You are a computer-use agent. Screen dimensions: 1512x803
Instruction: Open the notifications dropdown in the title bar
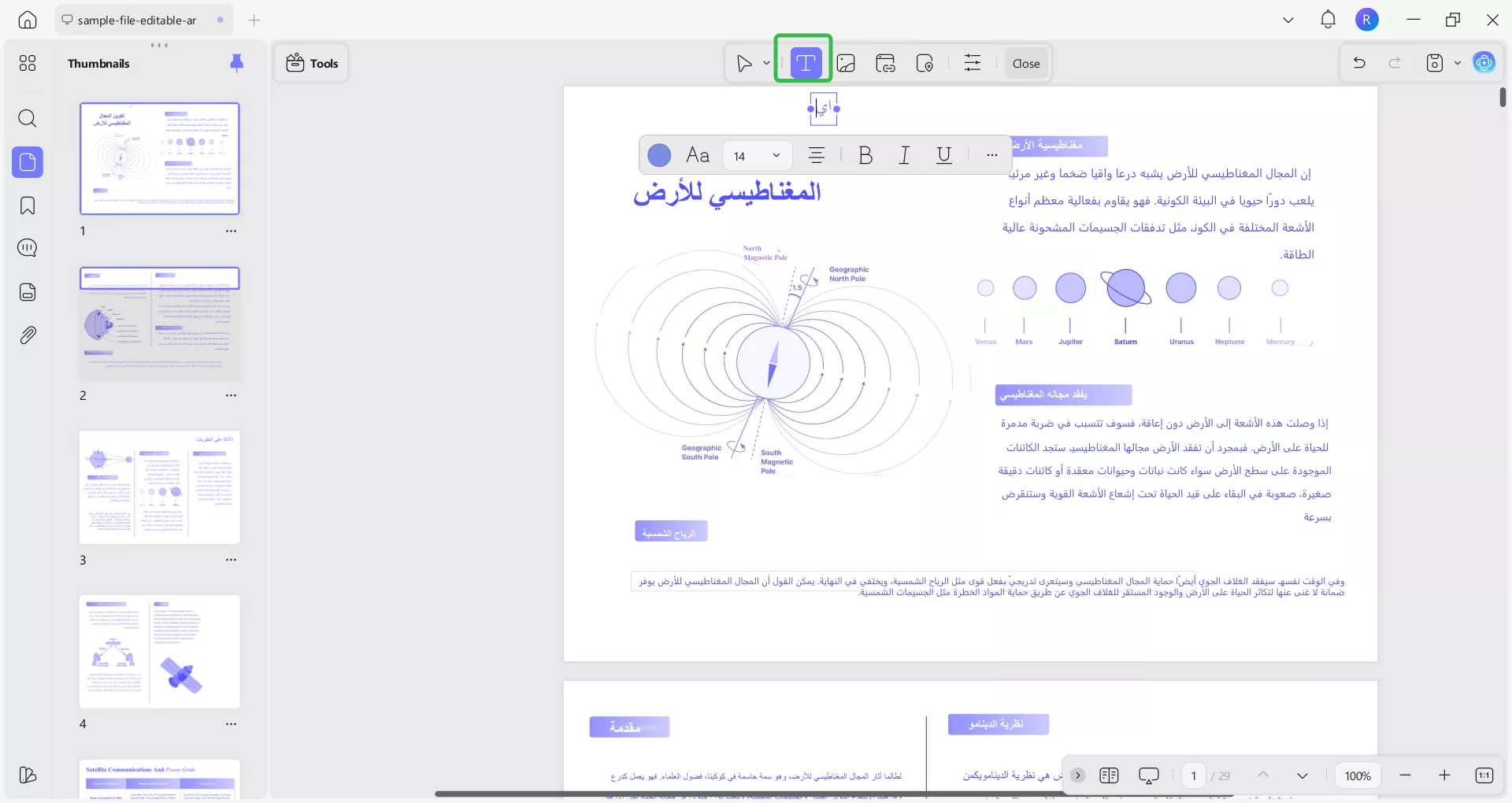(x=1328, y=20)
